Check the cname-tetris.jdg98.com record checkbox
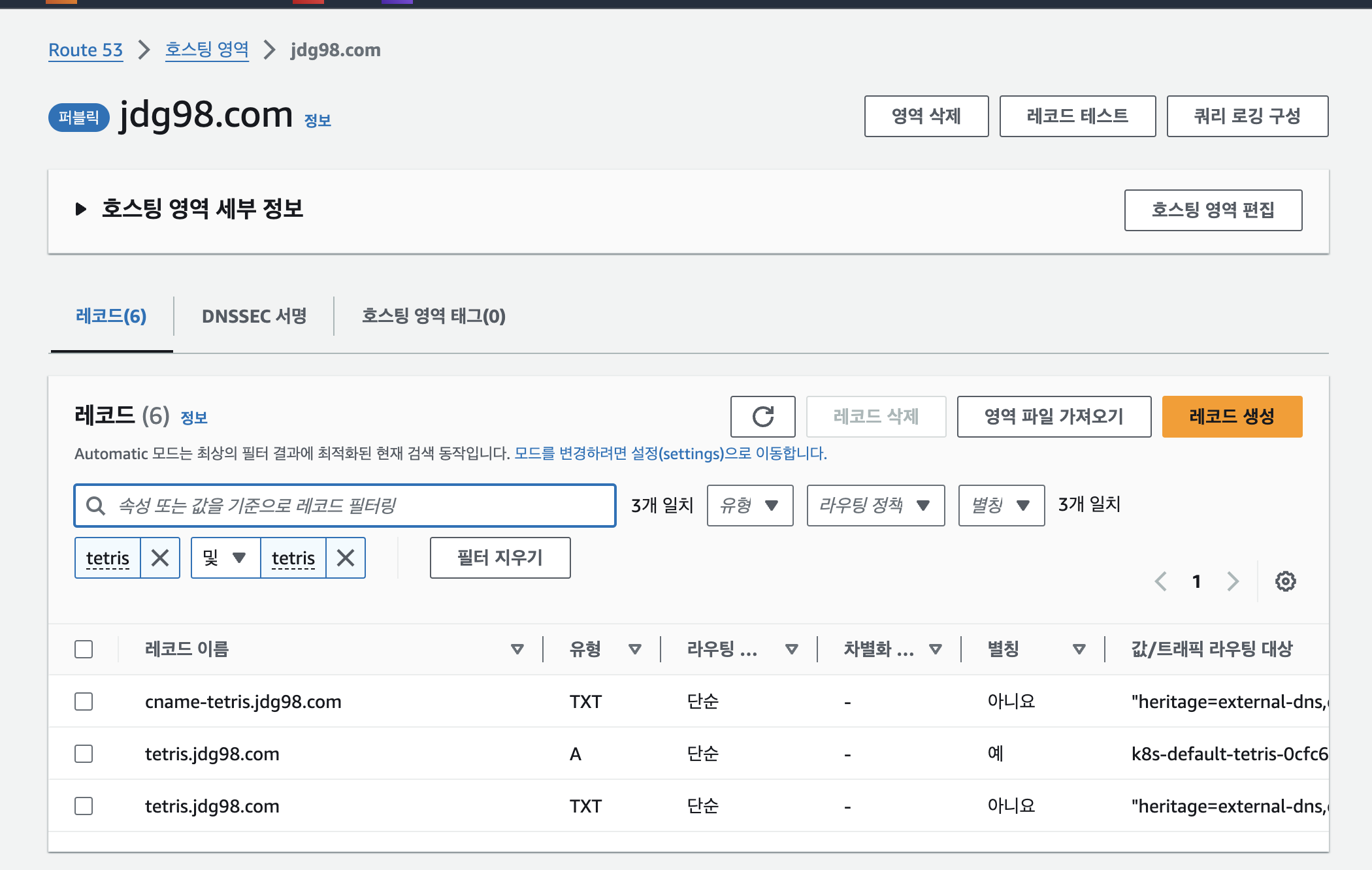 (84, 701)
